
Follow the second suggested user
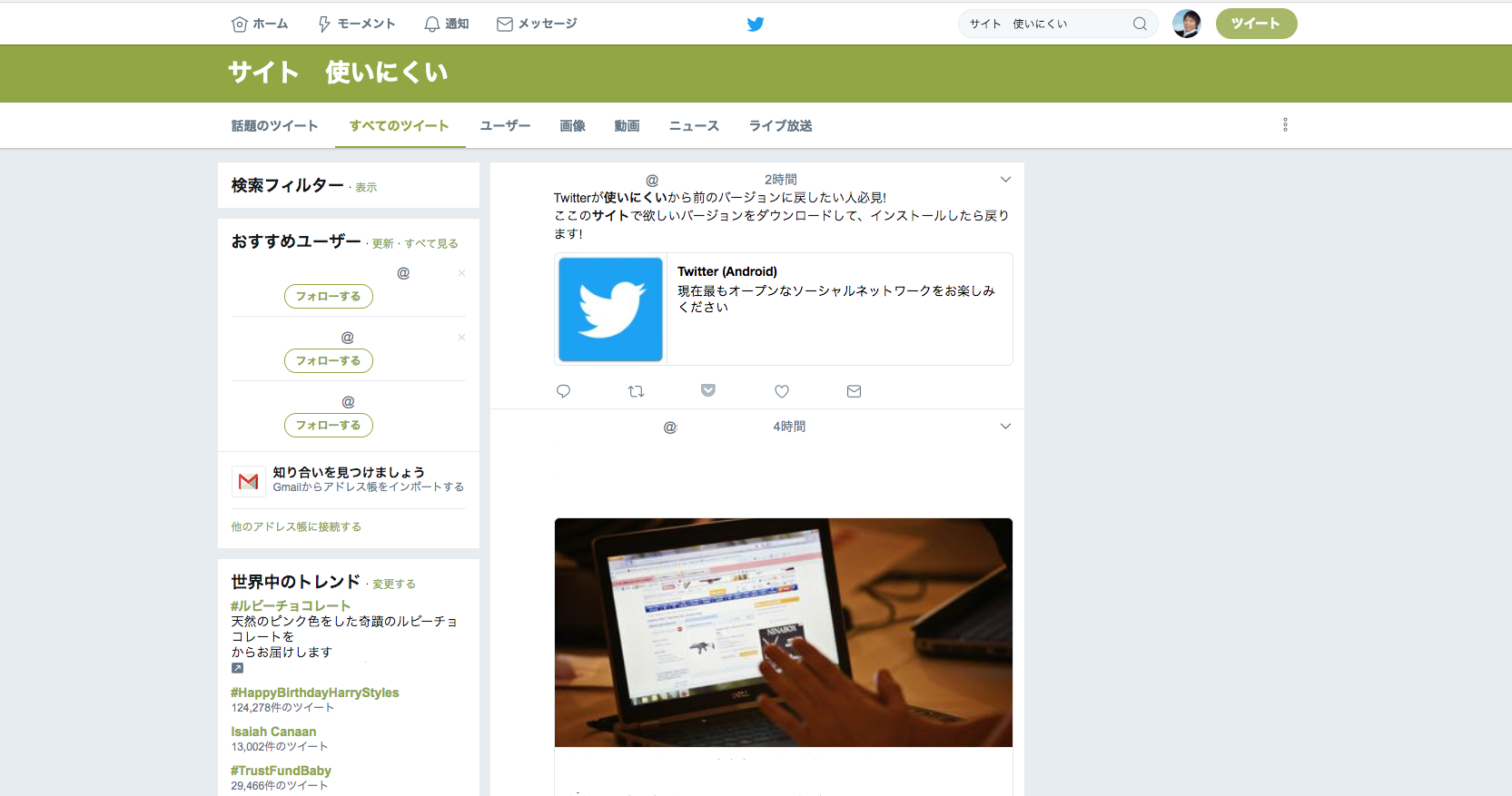[329, 360]
